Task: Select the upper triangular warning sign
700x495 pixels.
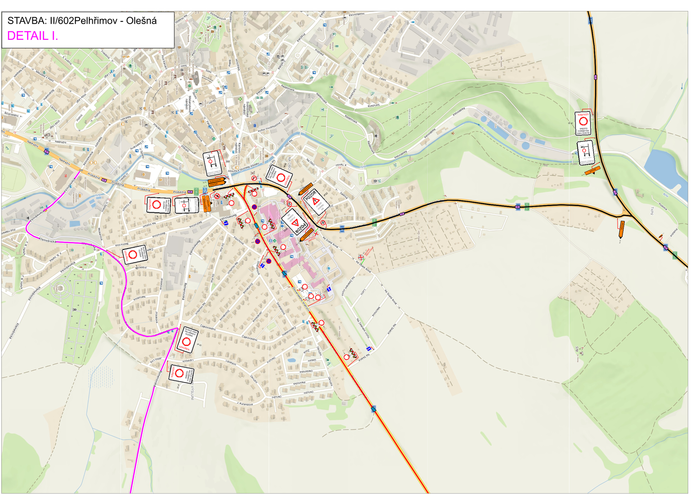Action: pyautogui.click(x=316, y=201)
